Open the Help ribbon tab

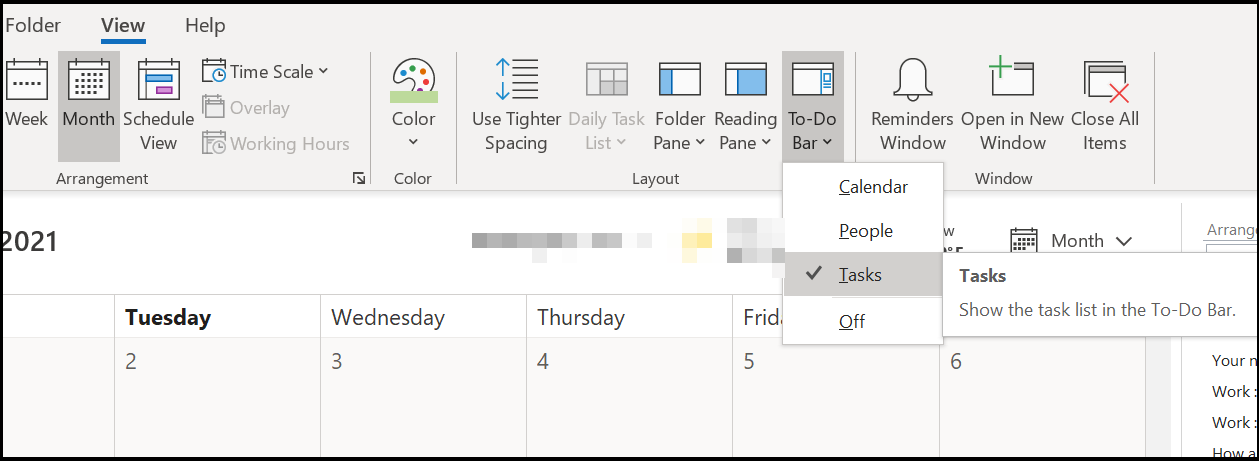[x=205, y=25]
